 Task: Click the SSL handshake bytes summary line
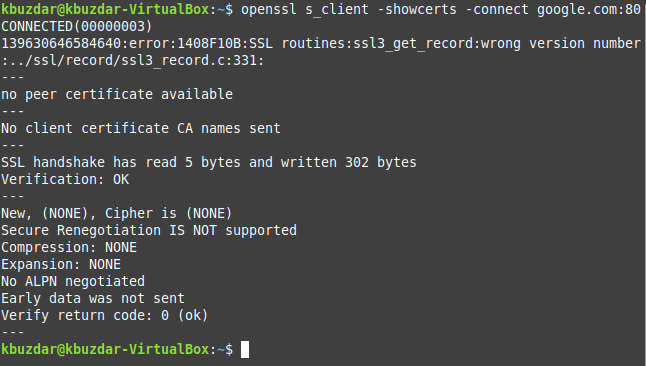[209, 162]
